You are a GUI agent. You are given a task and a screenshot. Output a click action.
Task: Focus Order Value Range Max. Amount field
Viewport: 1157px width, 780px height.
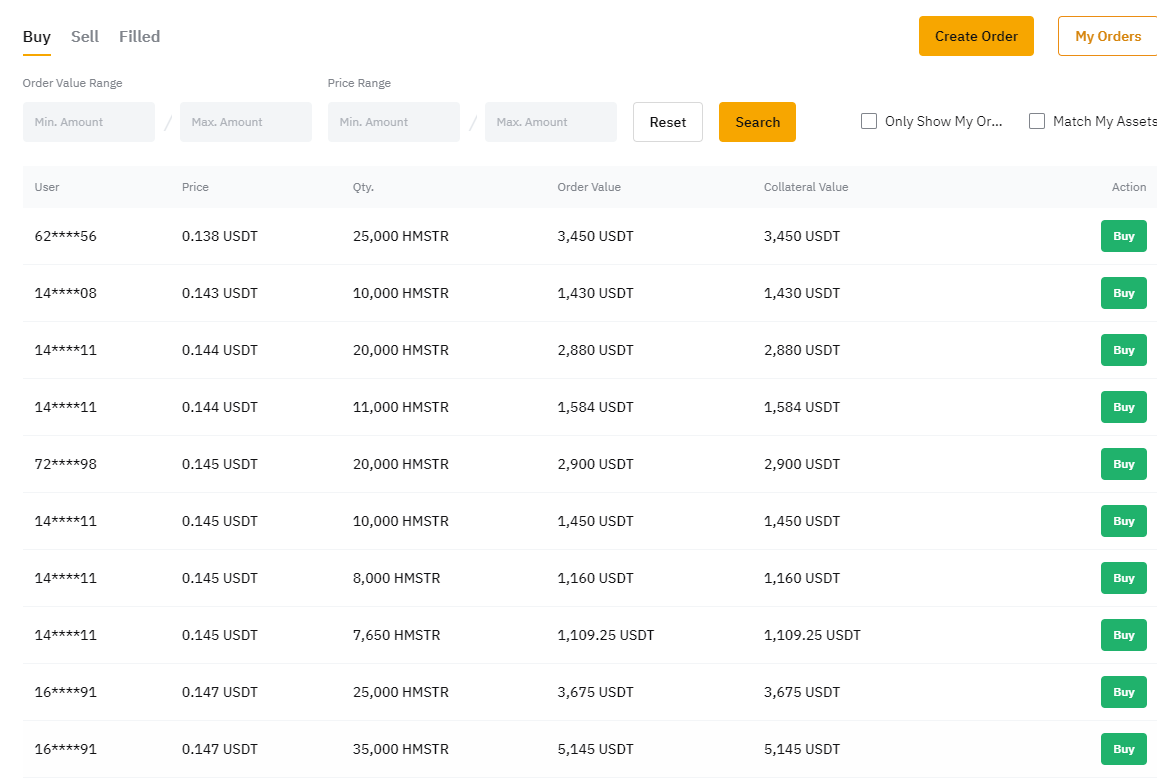pyautogui.click(x=246, y=122)
